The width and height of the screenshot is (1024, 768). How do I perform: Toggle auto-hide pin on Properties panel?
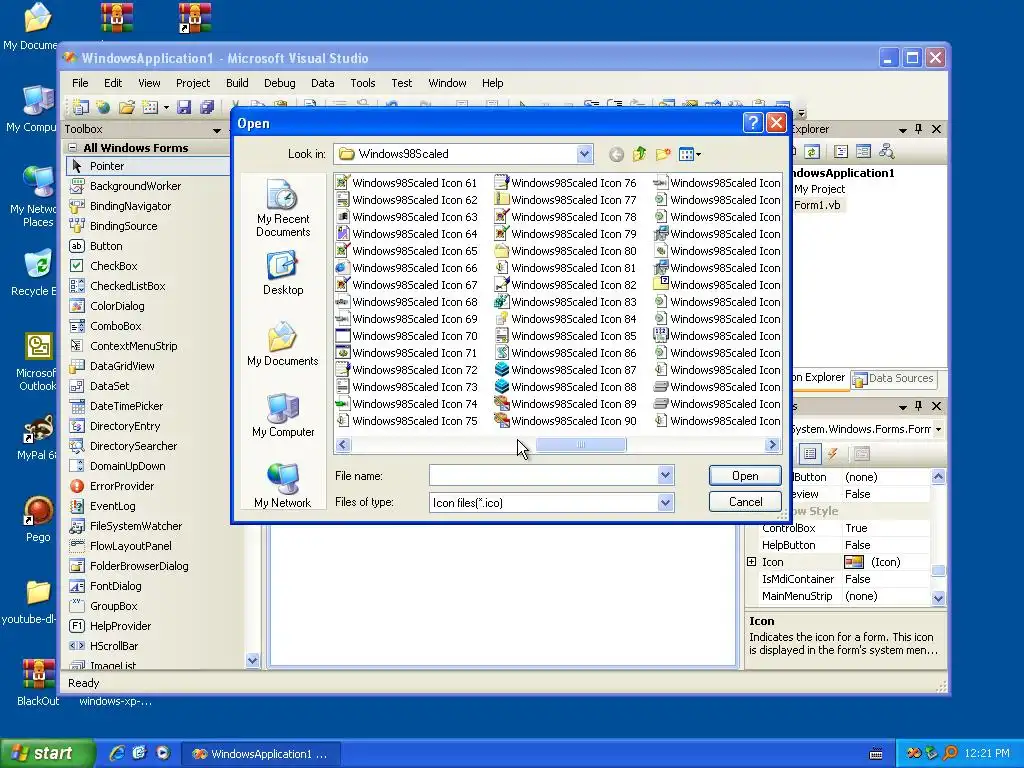coord(918,406)
